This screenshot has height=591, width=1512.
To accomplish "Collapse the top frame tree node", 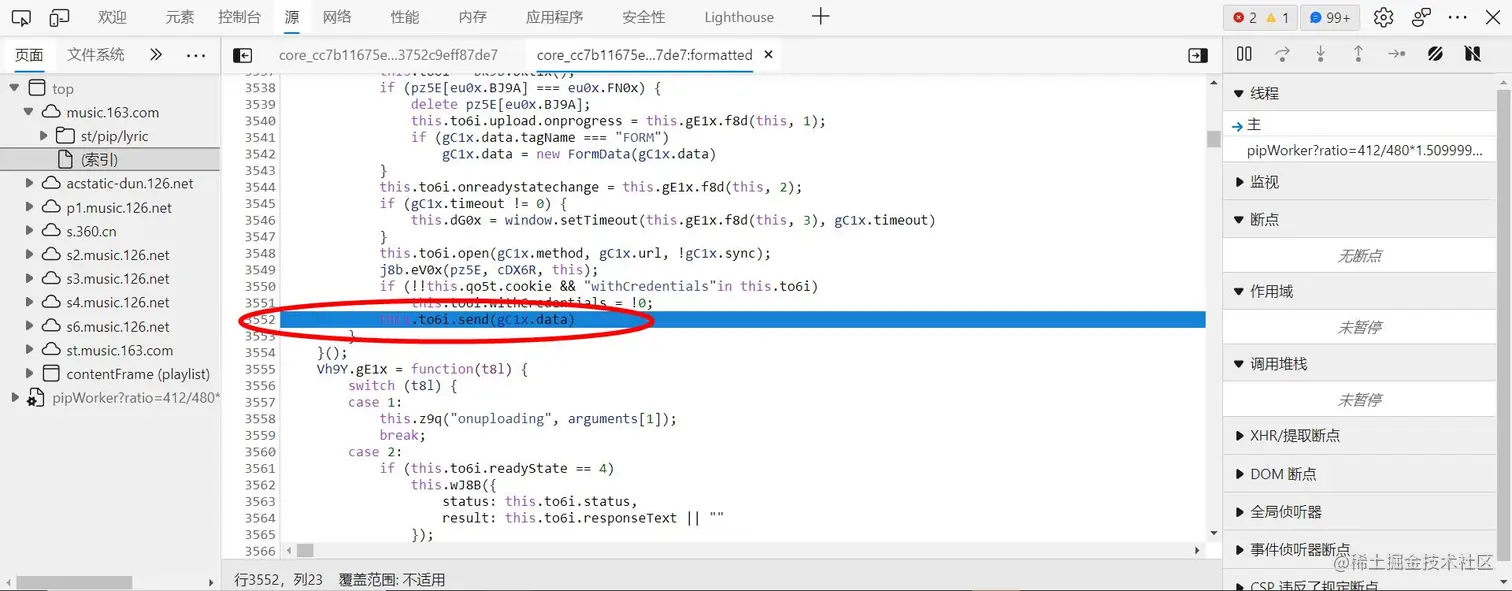I will tap(14, 88).
